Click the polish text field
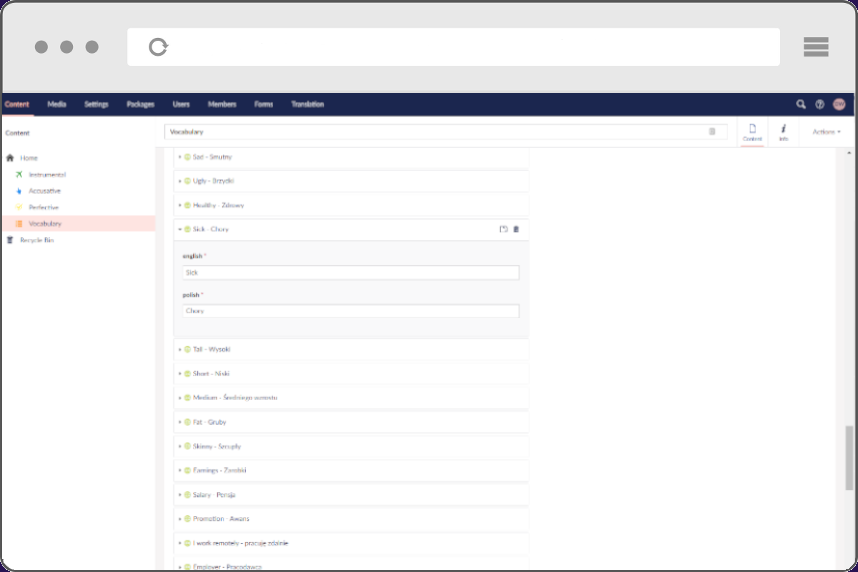 click(x=351, y=311)
